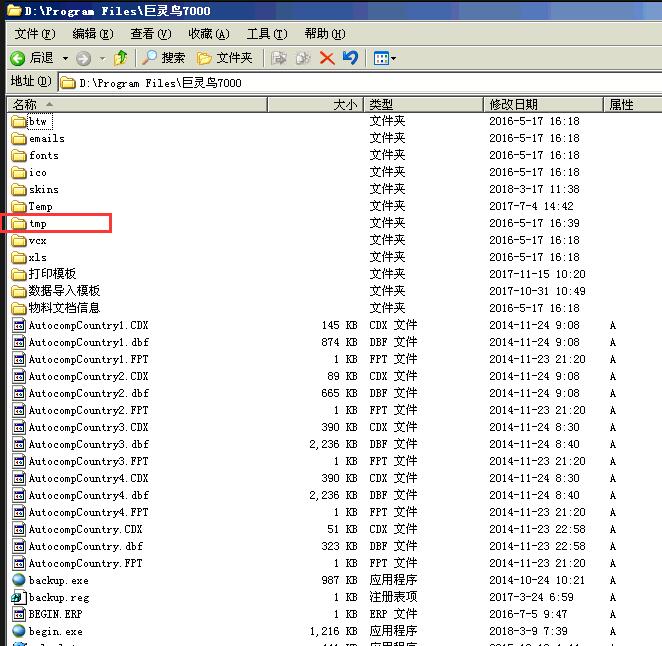
Task: Select the AutocompCountry1.CDX file icon
Action: pyautogui.click(x=18, y=325)
